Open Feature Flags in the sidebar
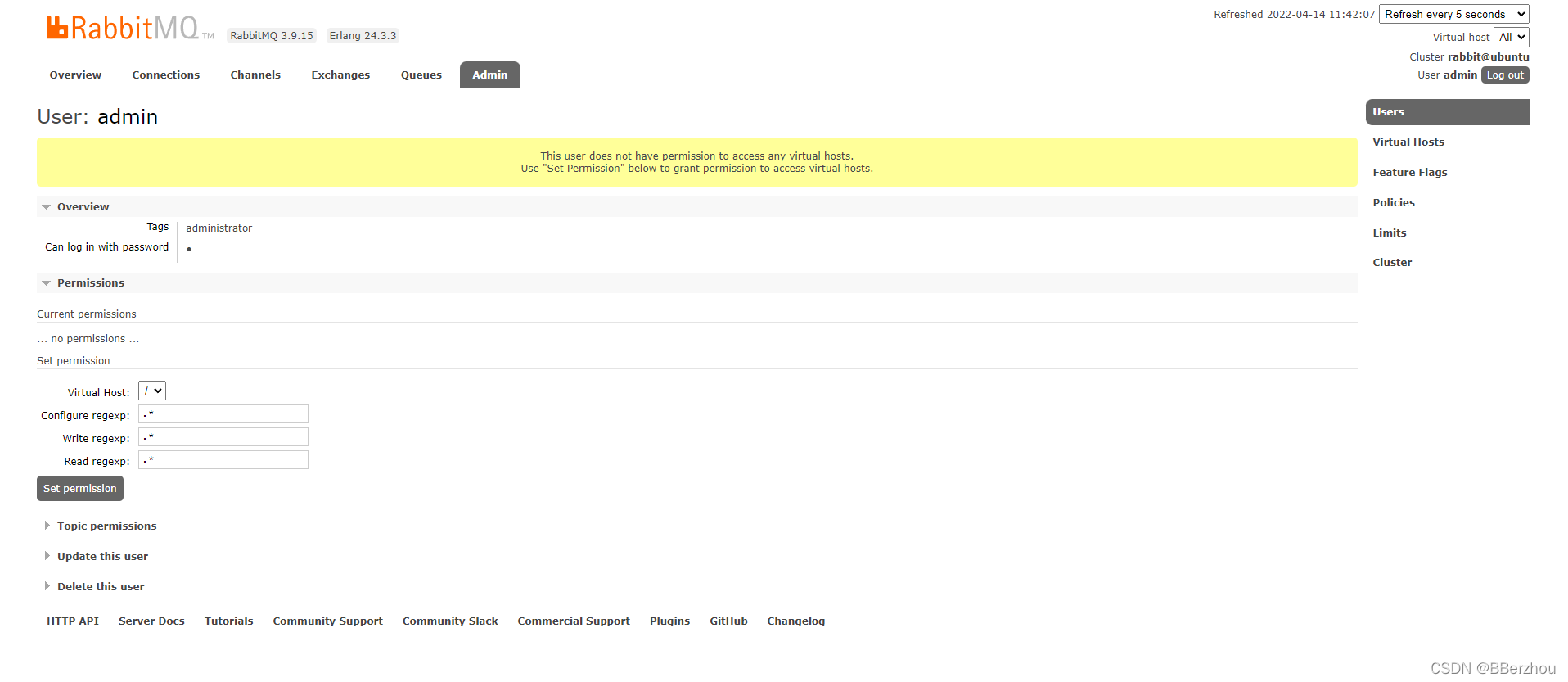1568x682 pixels. click(x=1410, y=172)
